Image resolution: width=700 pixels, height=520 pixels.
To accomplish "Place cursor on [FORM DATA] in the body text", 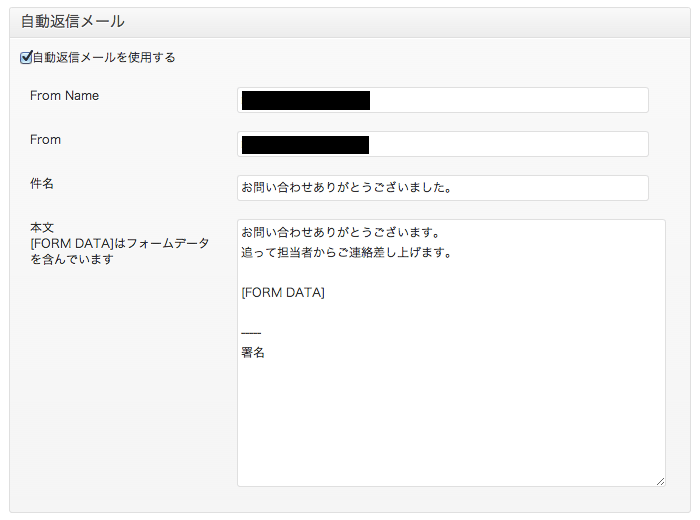I will [283, 293].
